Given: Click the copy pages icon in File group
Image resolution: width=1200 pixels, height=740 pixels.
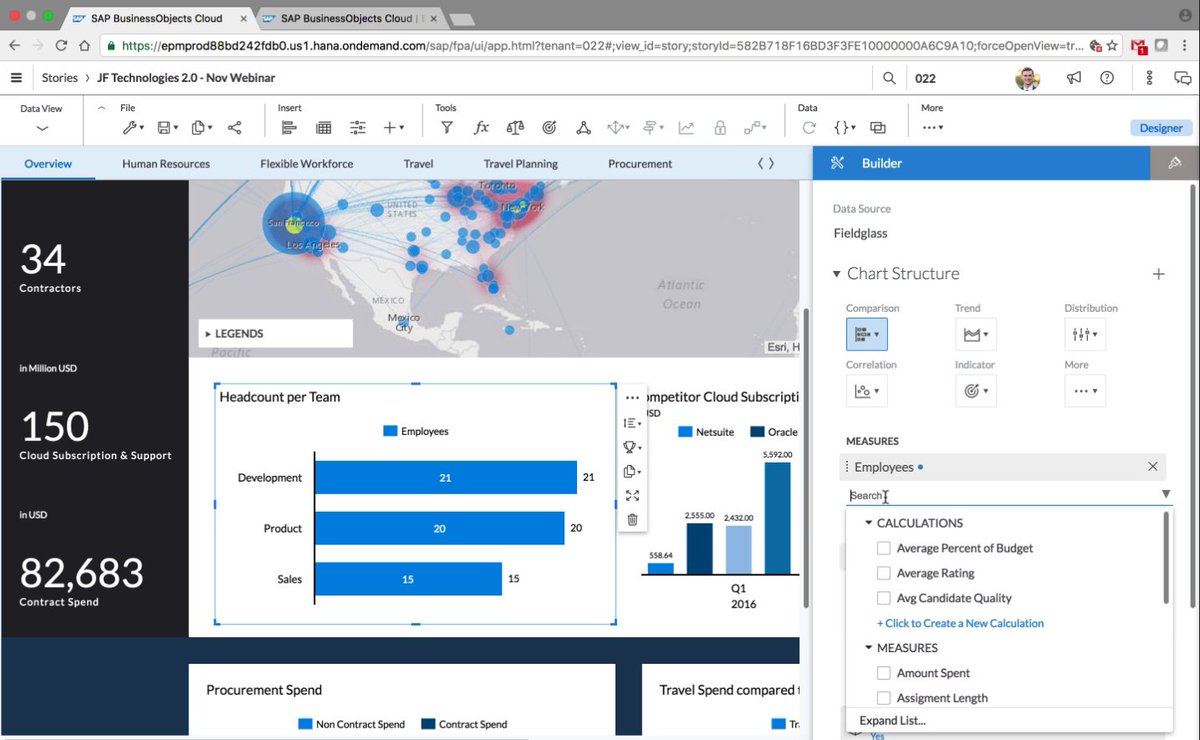Looking at the screenshot, I should (x=202, y=128).
